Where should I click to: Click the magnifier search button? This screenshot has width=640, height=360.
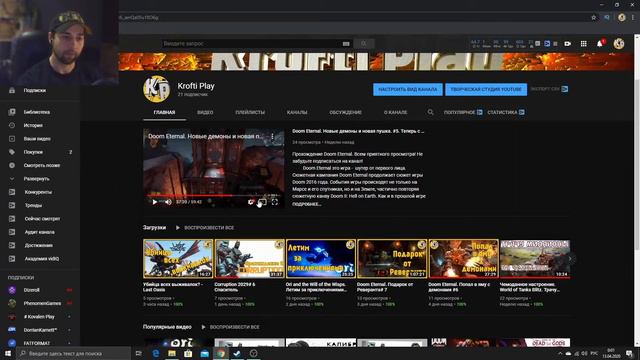click(x=364, y=44)
